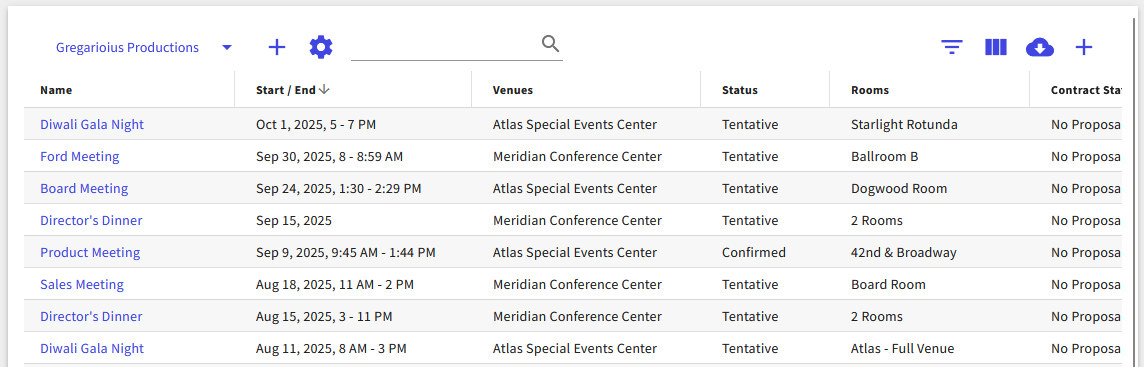Open the Gregarioius Productions dropdown
Viewport: 1144px width, 367px height.
(144, 47)
